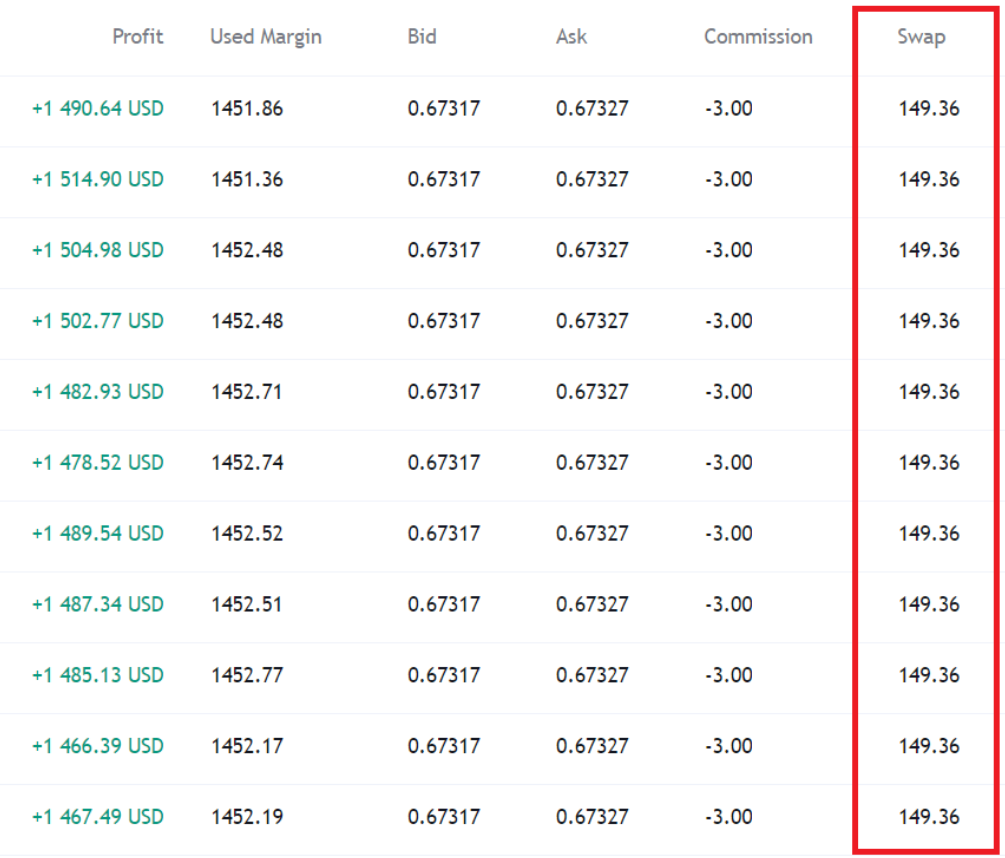Screen dimensions: 1005x858
Task: Click the used margin value 1451.86
Action: pyautogui.click(x=246, y=108)
